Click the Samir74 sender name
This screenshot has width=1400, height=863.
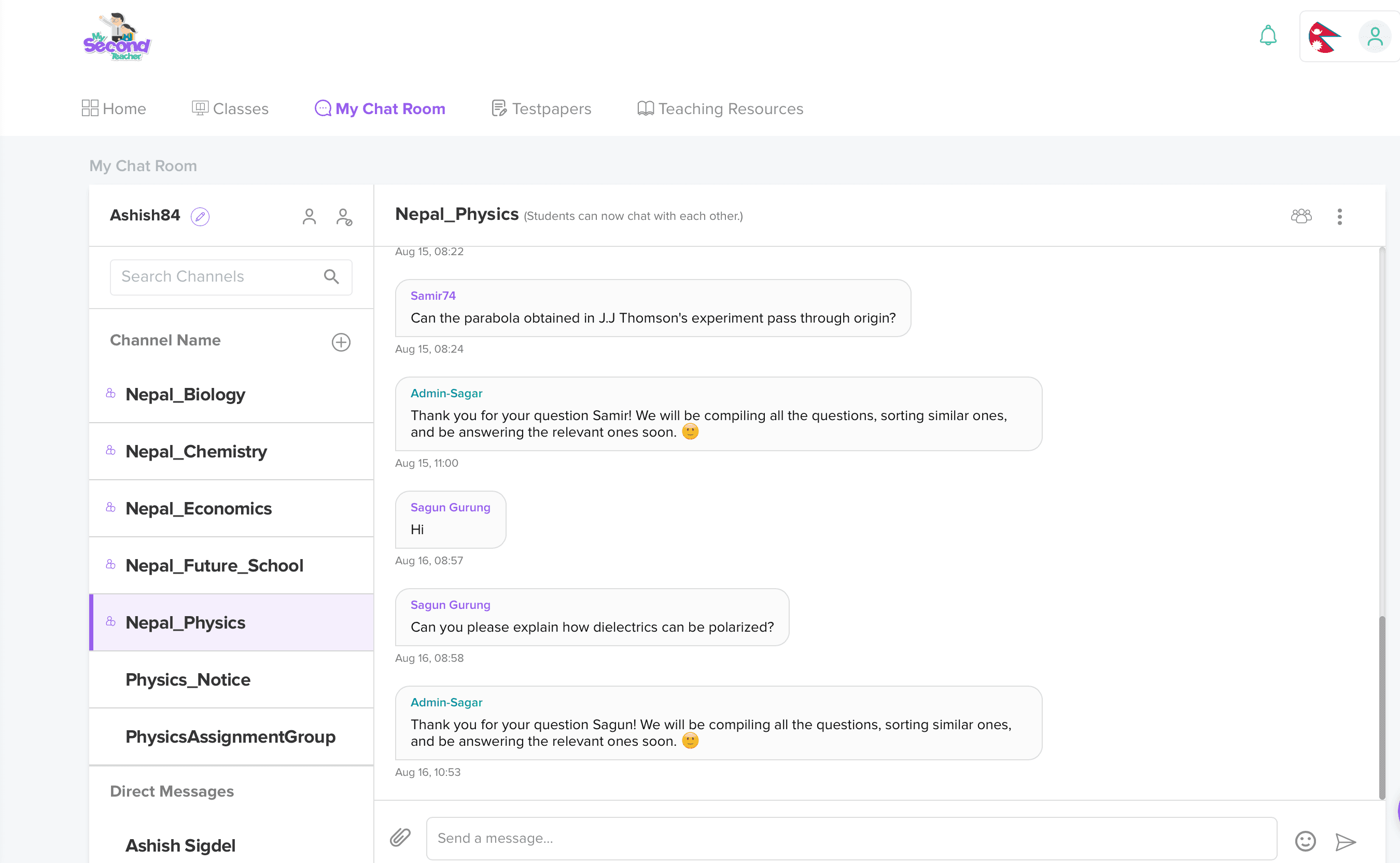point(433,296)
